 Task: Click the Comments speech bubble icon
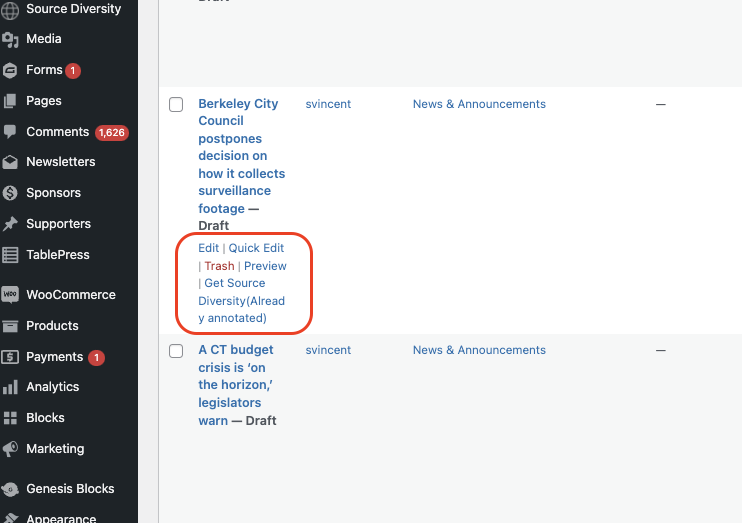pyautogui.click(x=11, y=131)
